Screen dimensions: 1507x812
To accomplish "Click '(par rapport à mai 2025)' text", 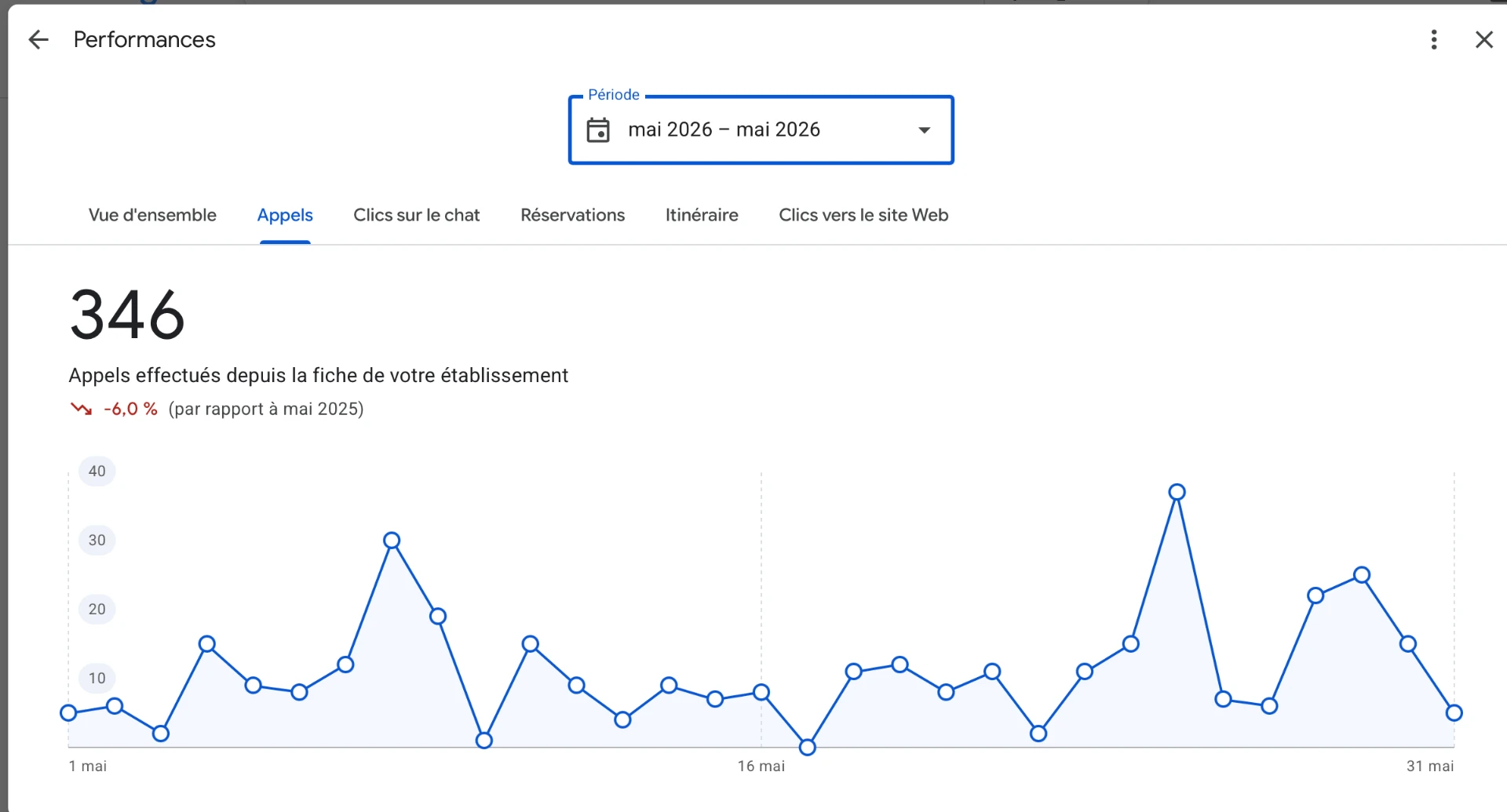I will click(x=266, y=409).
